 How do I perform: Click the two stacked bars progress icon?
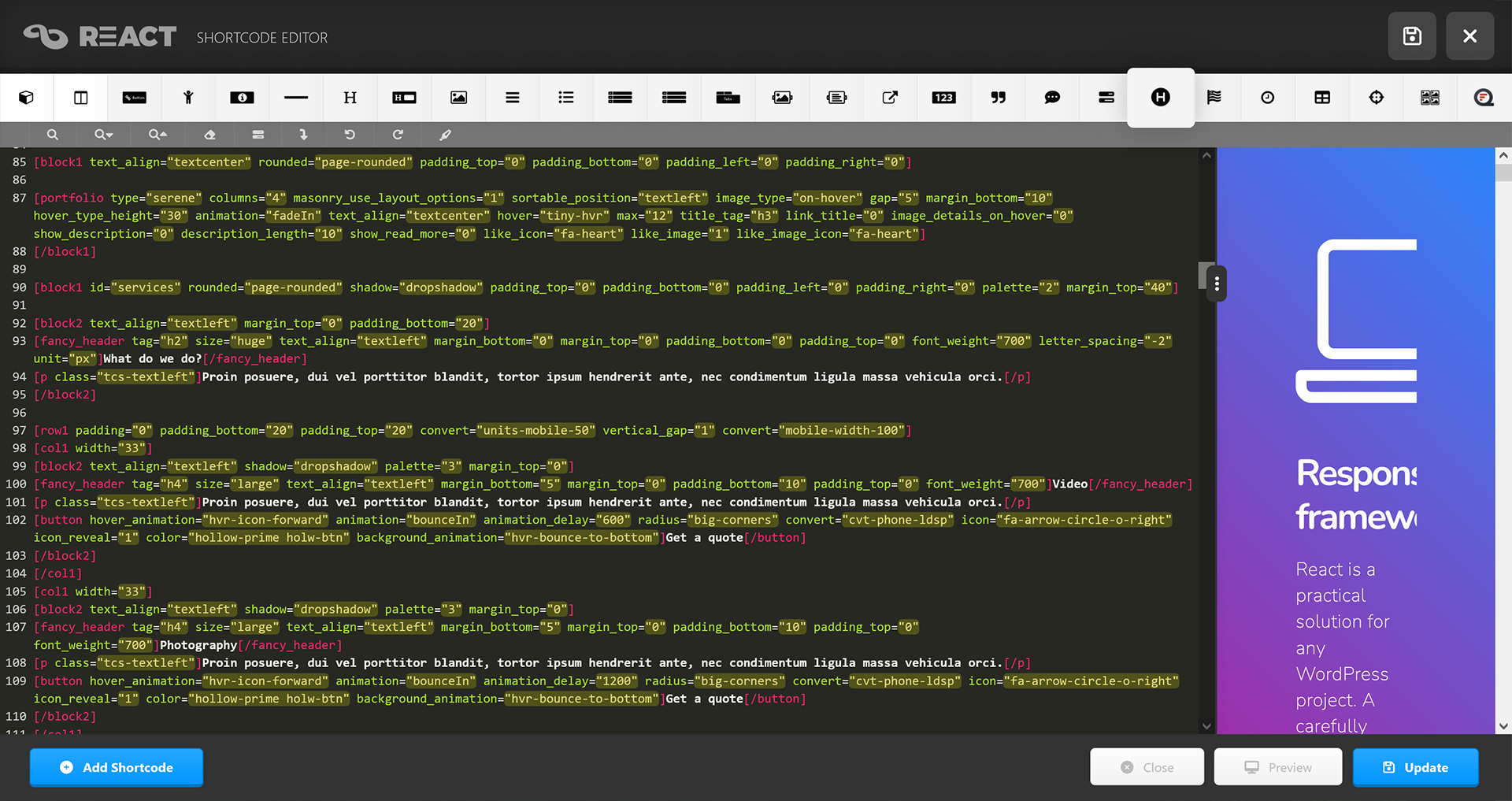click(x=1106, y=98)
